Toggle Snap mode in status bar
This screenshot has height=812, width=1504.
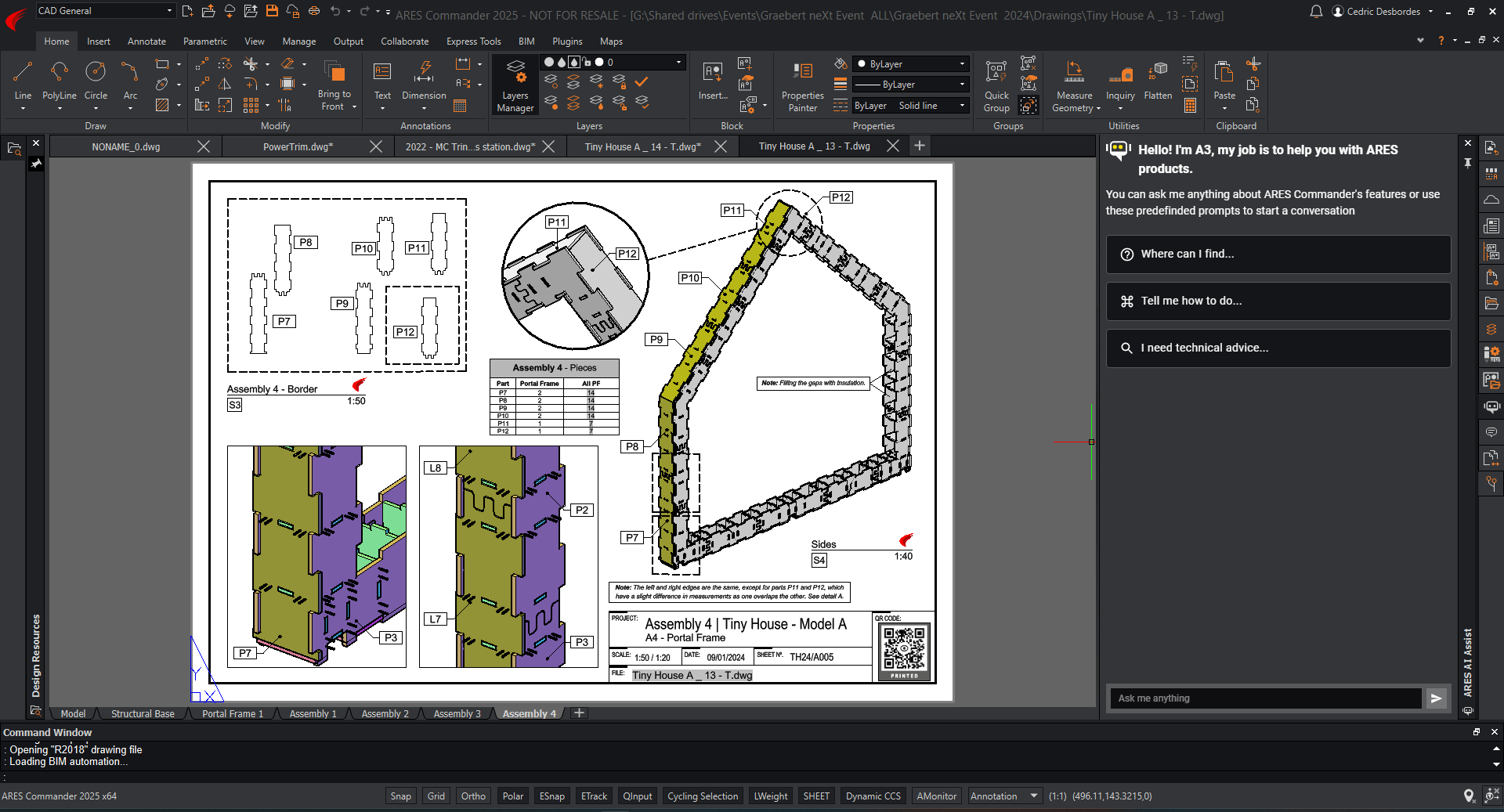(x=400, y=796)
